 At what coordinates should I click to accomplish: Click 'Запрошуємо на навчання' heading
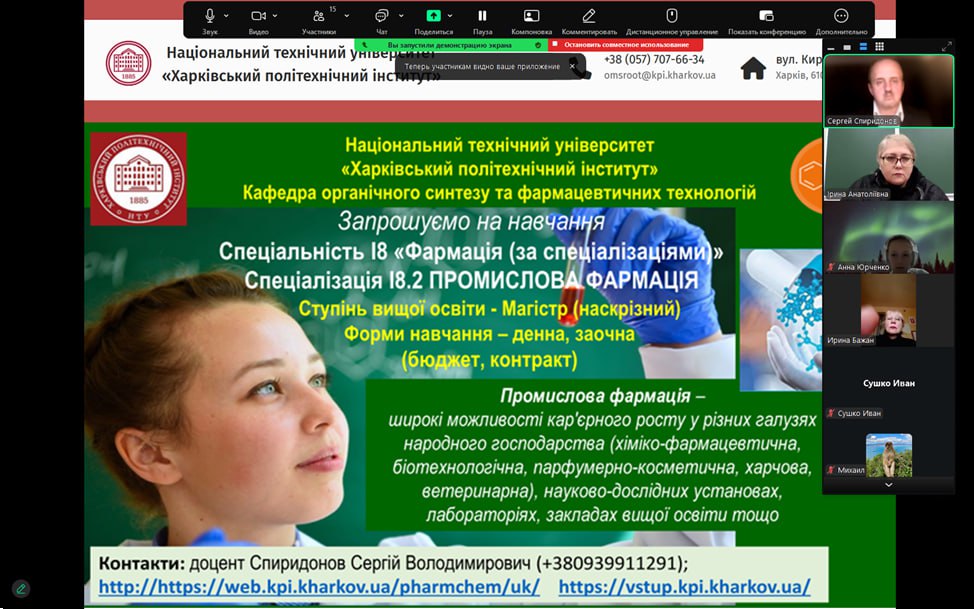point(471,221)
